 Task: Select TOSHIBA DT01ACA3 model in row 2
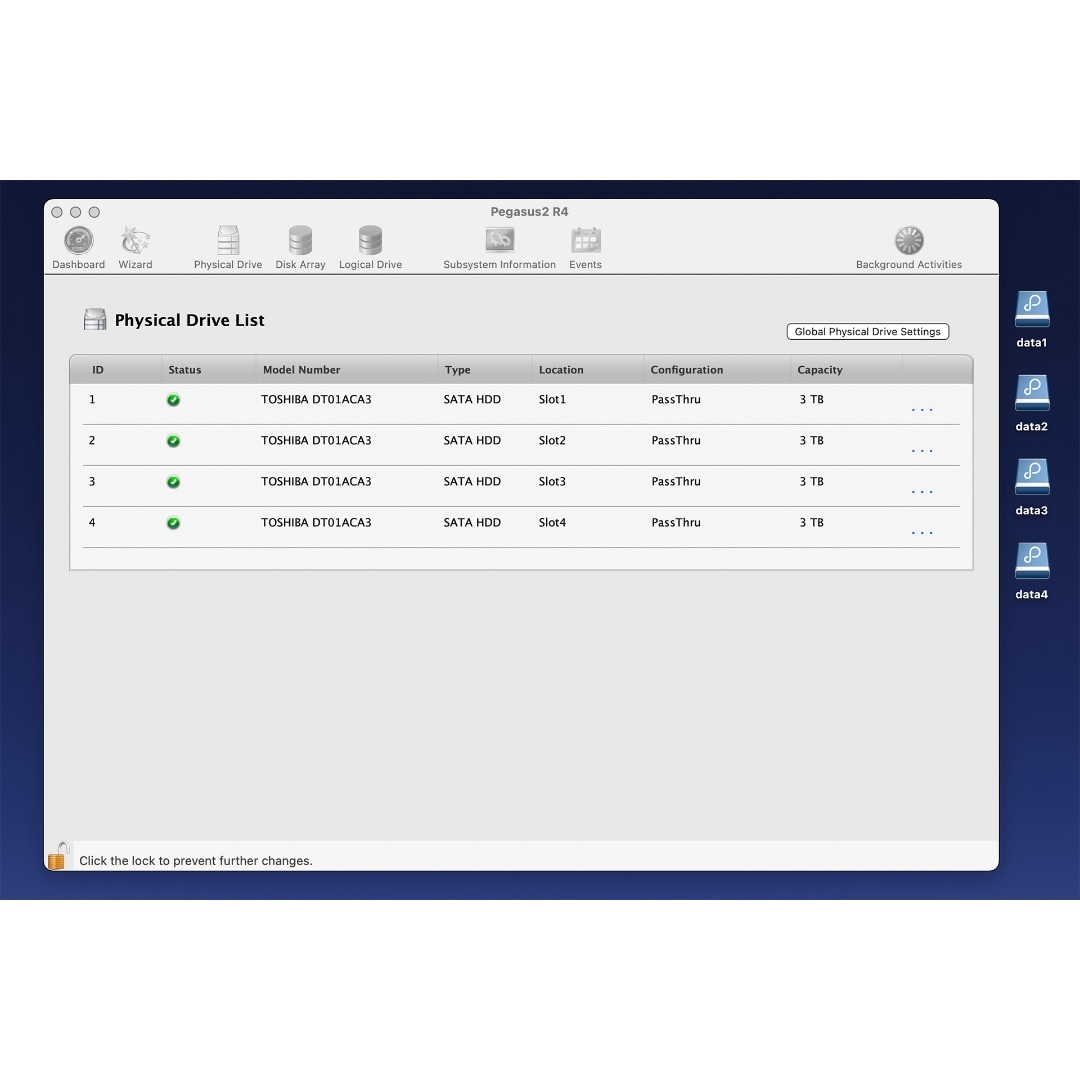[316, 441]
